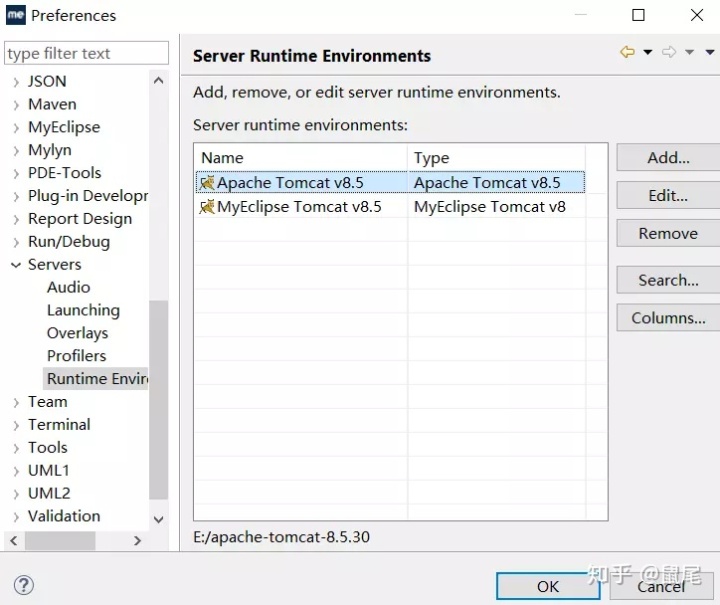Open the back history dropdown arrow
The width and height of the screenshot is (720, 605).
pyautogui.click(x=647, y=52)
